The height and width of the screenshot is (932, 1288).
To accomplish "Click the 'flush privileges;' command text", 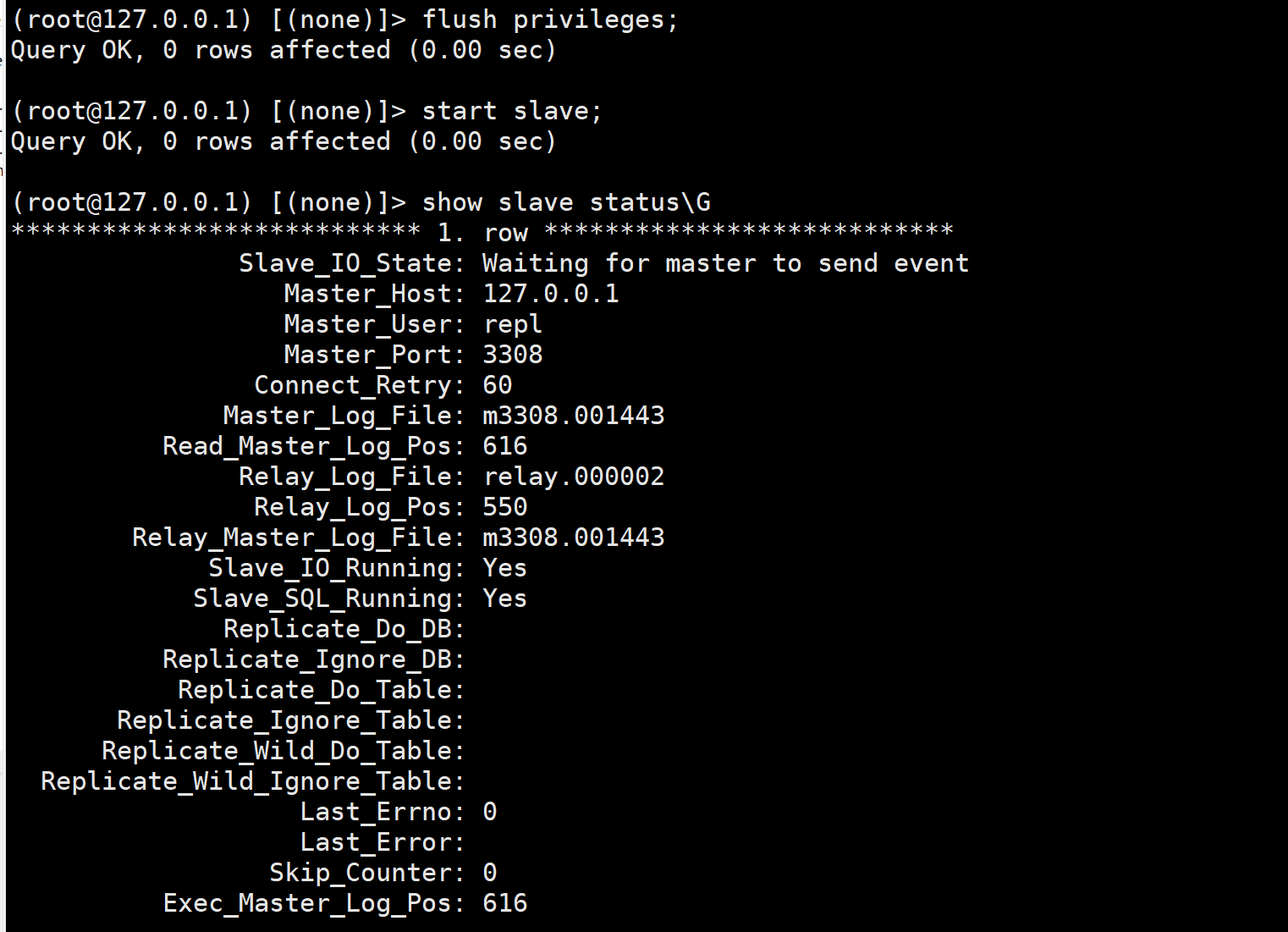I will pos(550,19).
